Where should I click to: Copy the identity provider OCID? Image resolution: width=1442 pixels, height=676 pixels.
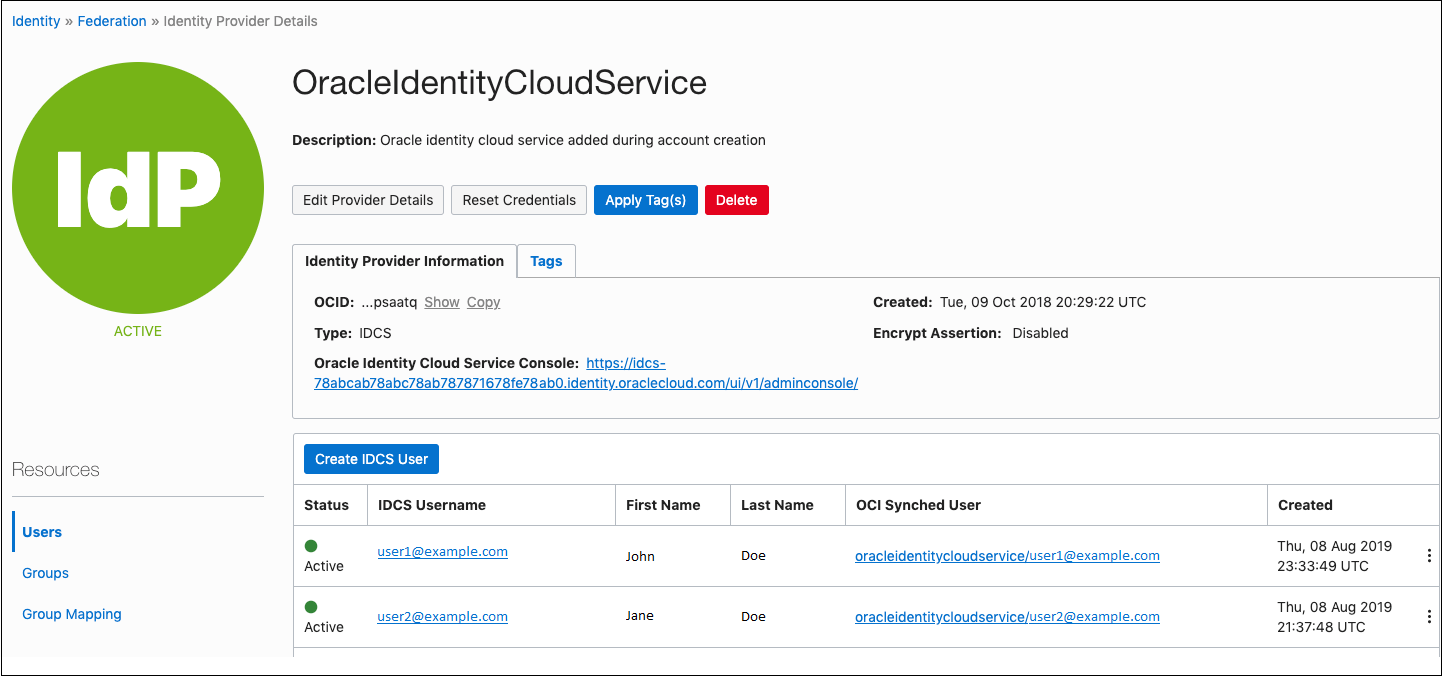click(x=483, y=301)
